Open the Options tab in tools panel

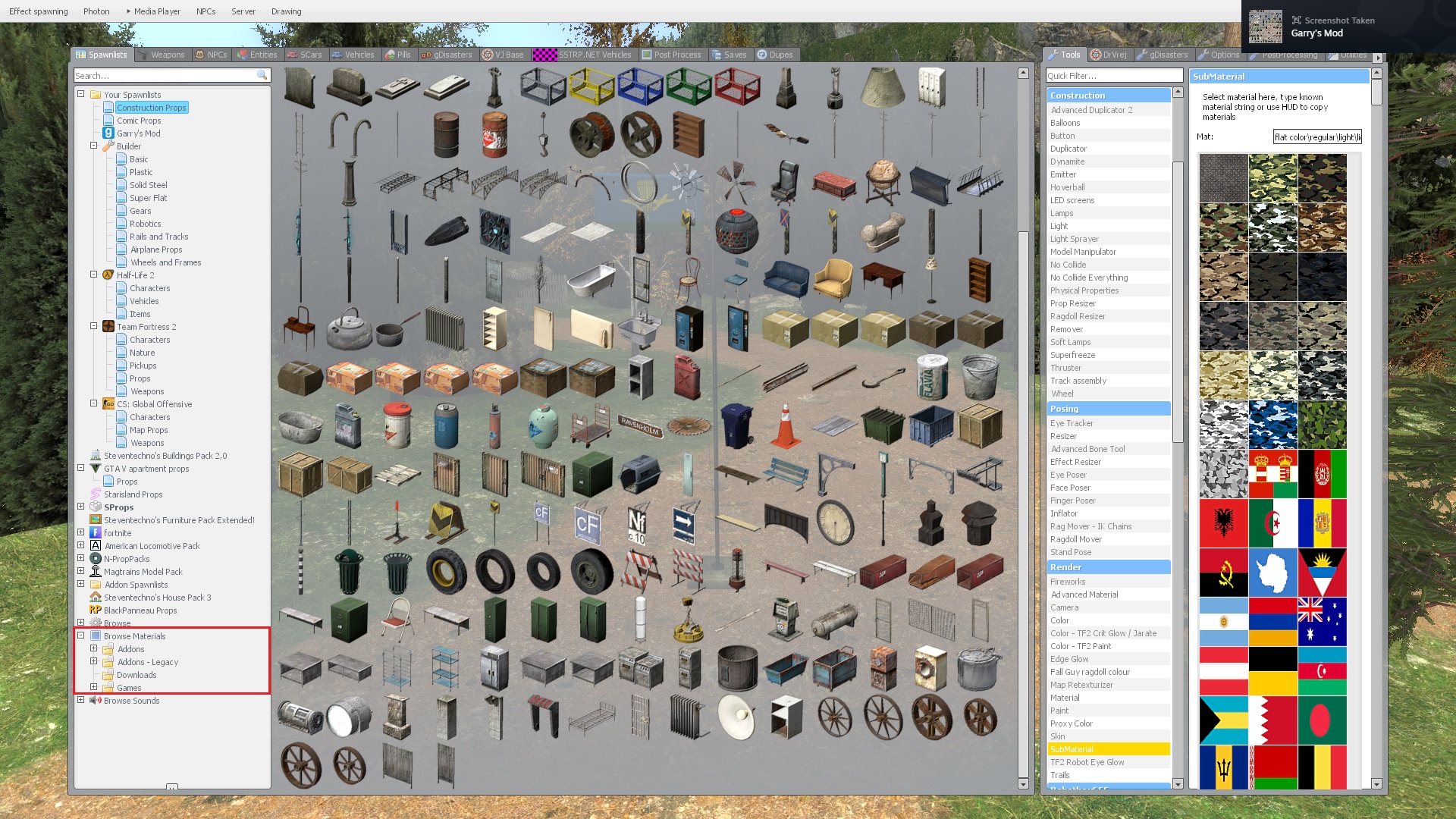[1219, 55]
